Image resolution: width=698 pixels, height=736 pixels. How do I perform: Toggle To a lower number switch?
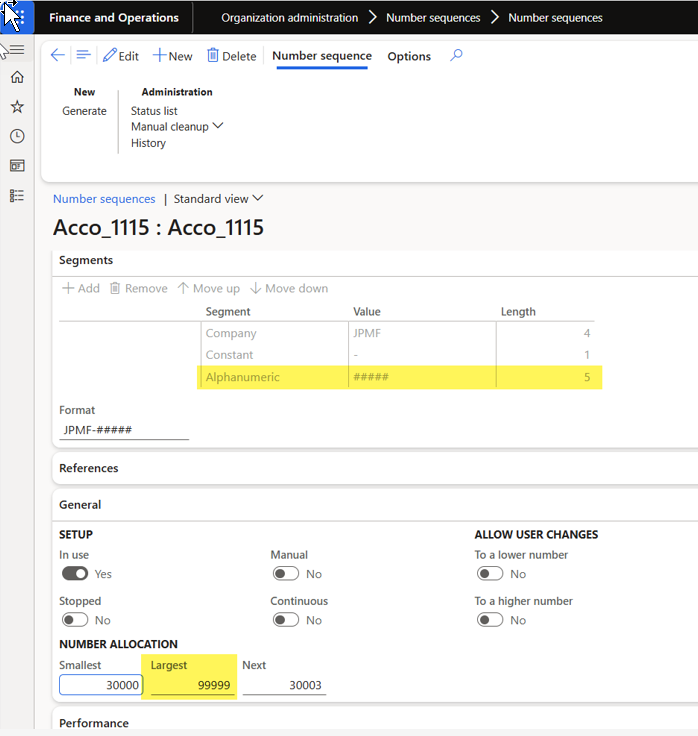[x=490, y=574]
